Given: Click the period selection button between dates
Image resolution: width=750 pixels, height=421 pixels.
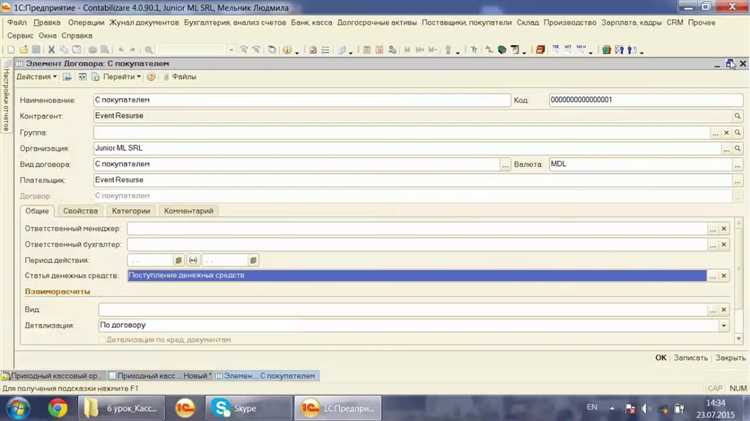Looking at the screenshot, I should coord(193,260).
